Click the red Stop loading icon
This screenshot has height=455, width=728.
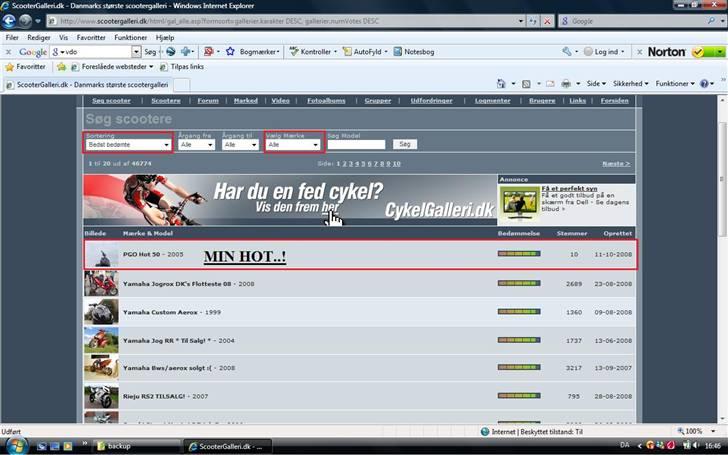coord(548,21)
